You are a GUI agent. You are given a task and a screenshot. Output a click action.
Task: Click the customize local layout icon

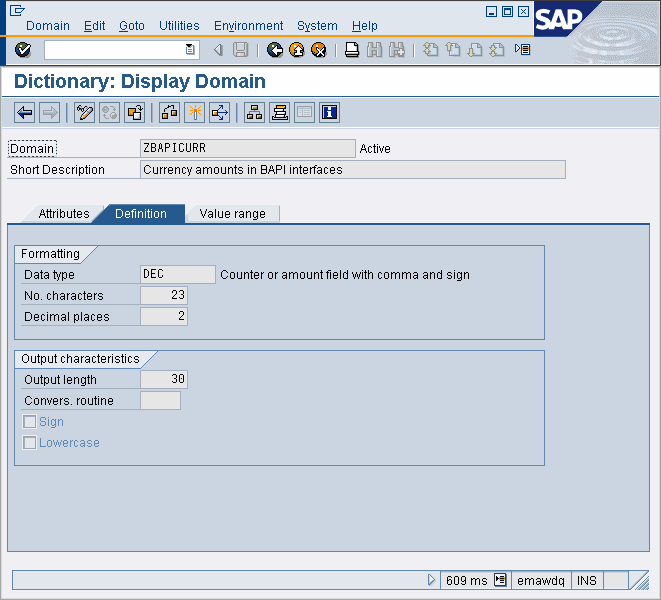tap(522, 50)
